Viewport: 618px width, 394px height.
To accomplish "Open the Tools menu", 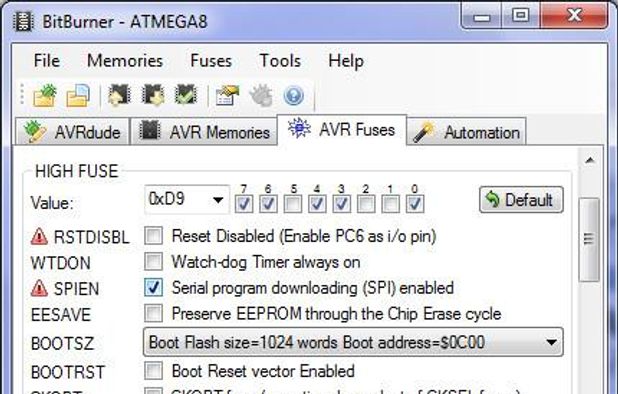I will [x=280, y=61].
